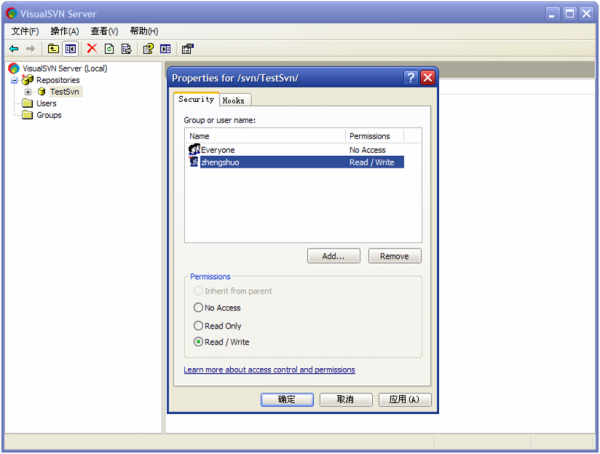
Task: Click the TestSvn repository cylinder icon
Action: click(42, 92)
